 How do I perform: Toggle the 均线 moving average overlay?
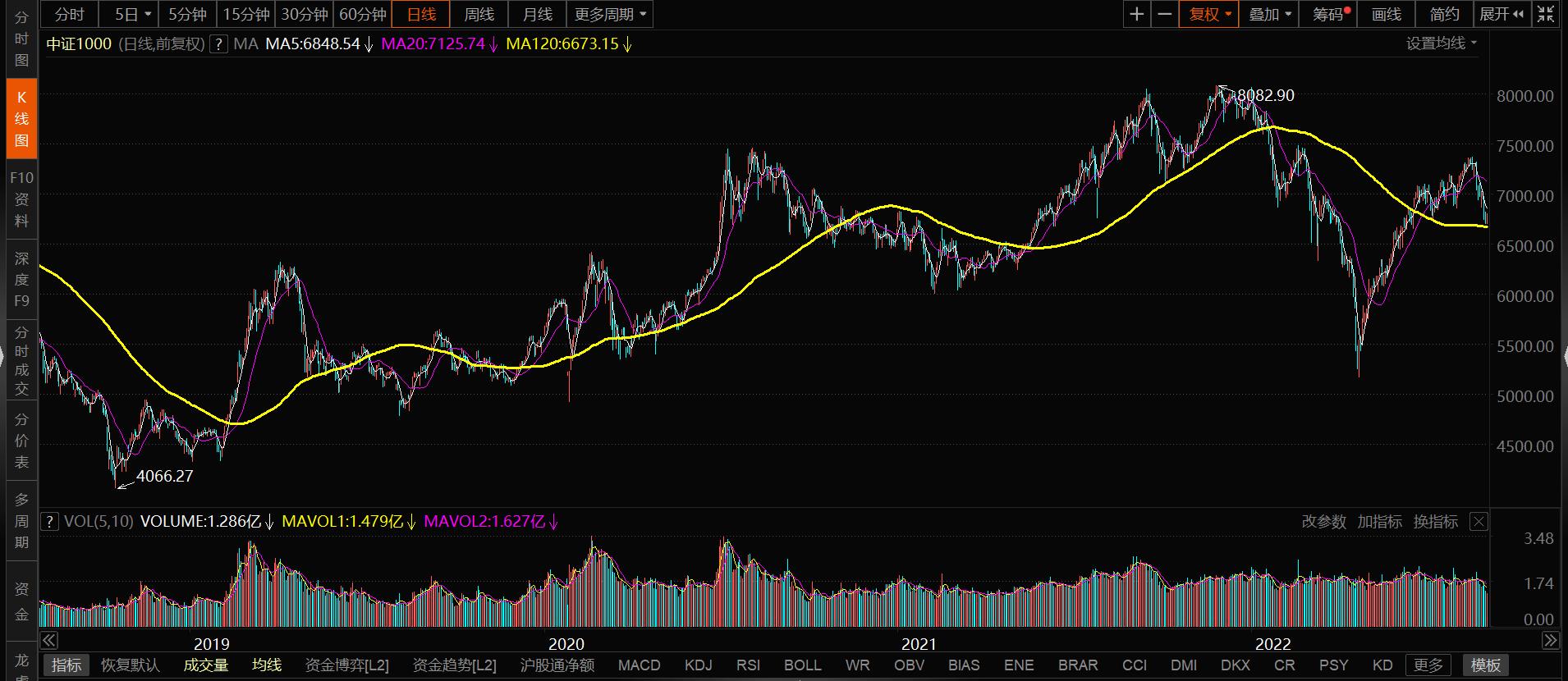[x=267, y=665]
